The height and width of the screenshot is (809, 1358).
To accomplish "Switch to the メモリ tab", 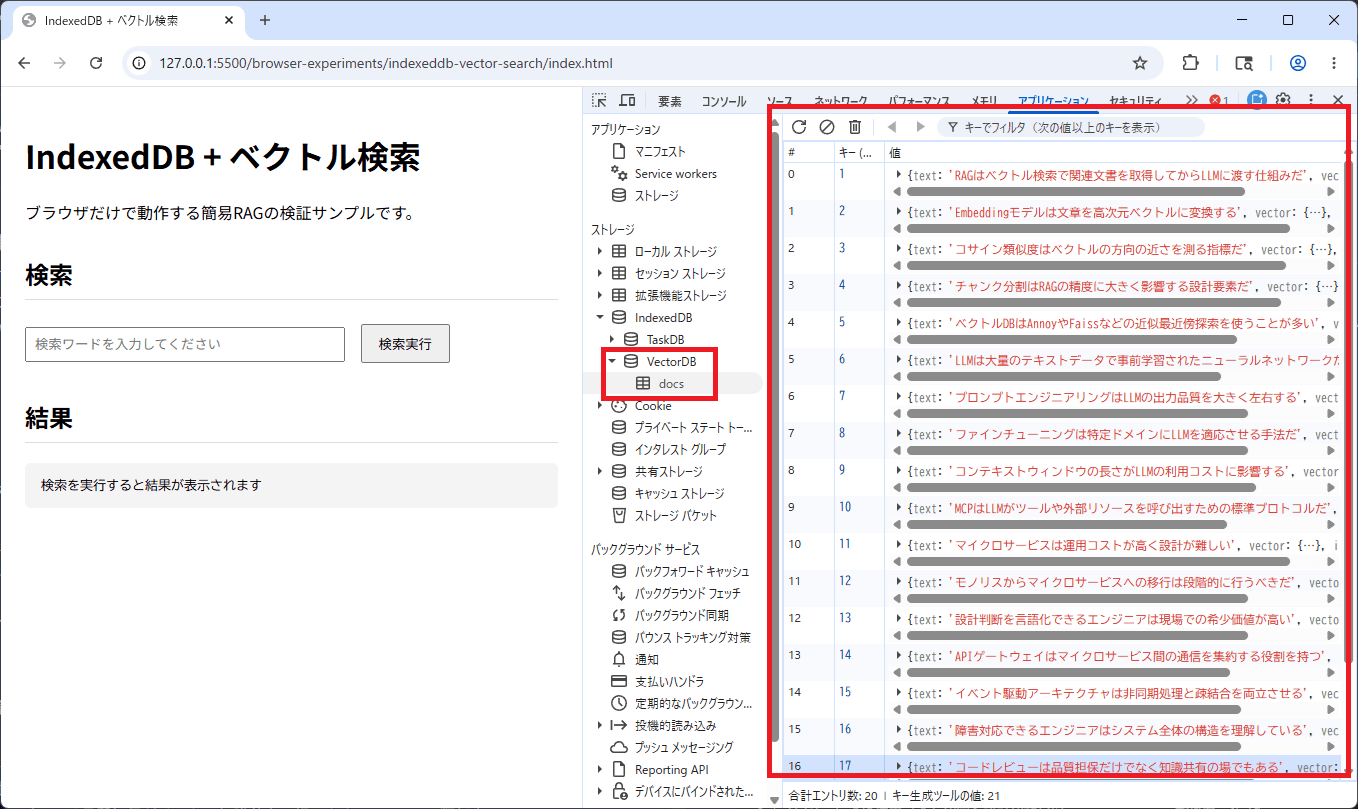I will point(985,101).
